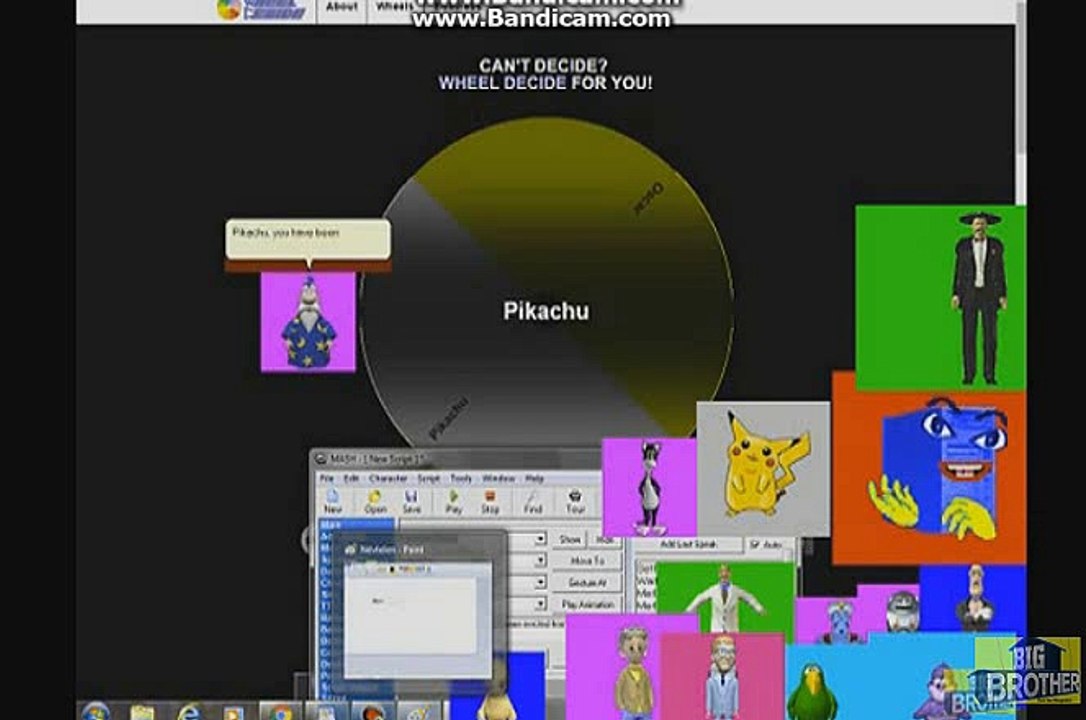Screen dimensions: 1086x720
Task: Click the Wheel Decide logo
Action: [261, 8]
